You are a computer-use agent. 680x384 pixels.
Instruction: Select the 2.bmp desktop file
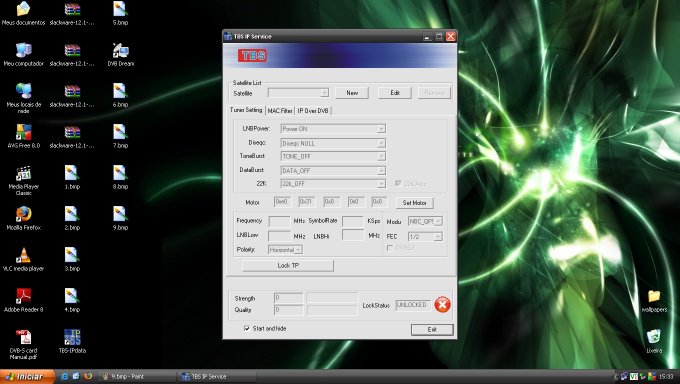[72, 218]
